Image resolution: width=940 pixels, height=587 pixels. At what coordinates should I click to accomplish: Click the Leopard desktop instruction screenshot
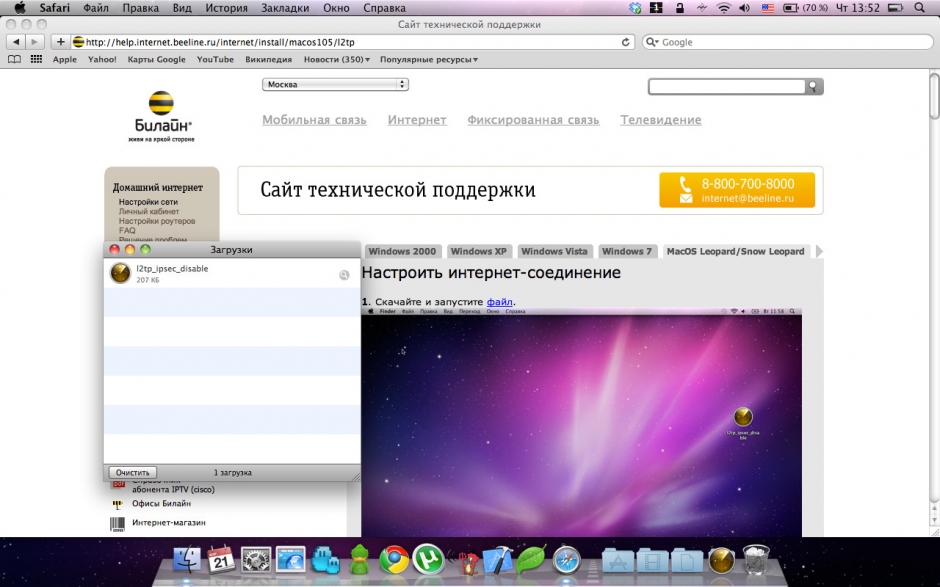click(582, 422)
